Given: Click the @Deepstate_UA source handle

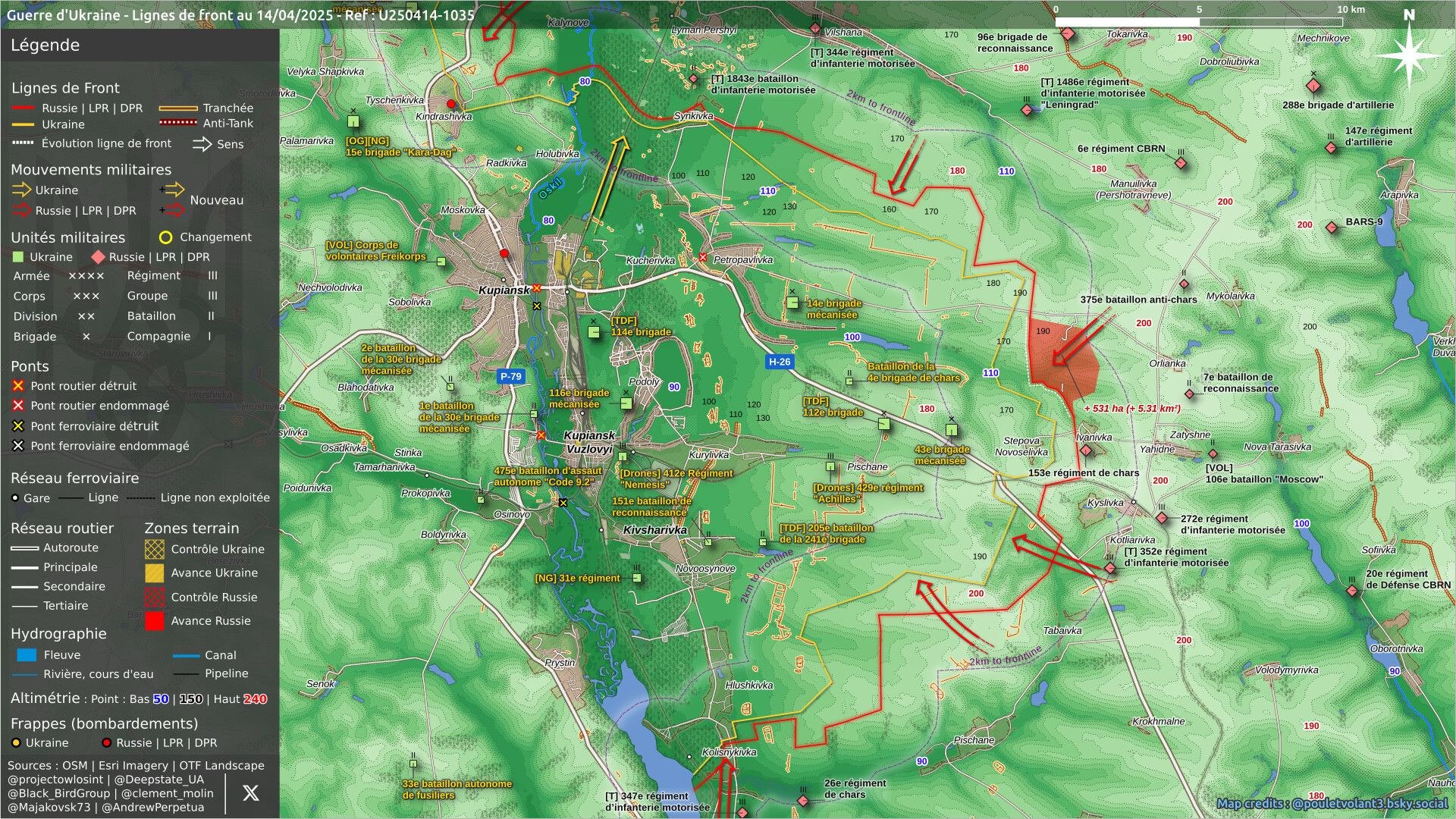Looking at the screenshot, I should click(158, 780).
